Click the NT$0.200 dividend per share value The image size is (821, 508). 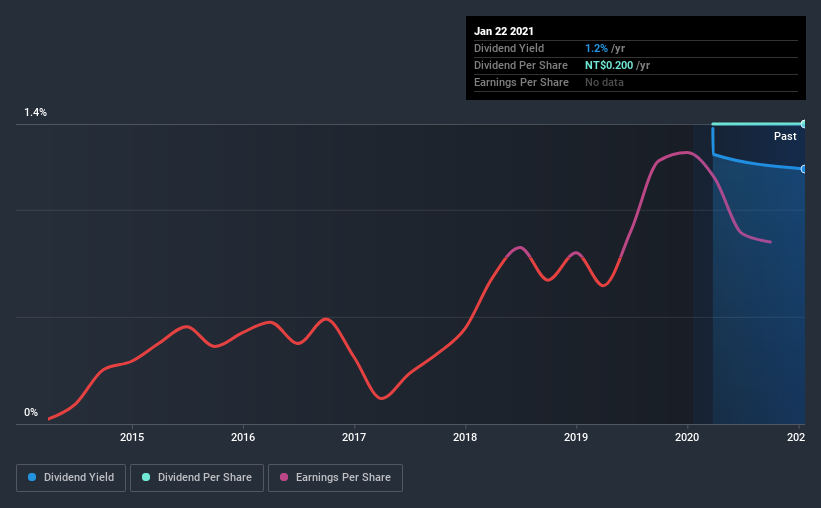point(609,65)
